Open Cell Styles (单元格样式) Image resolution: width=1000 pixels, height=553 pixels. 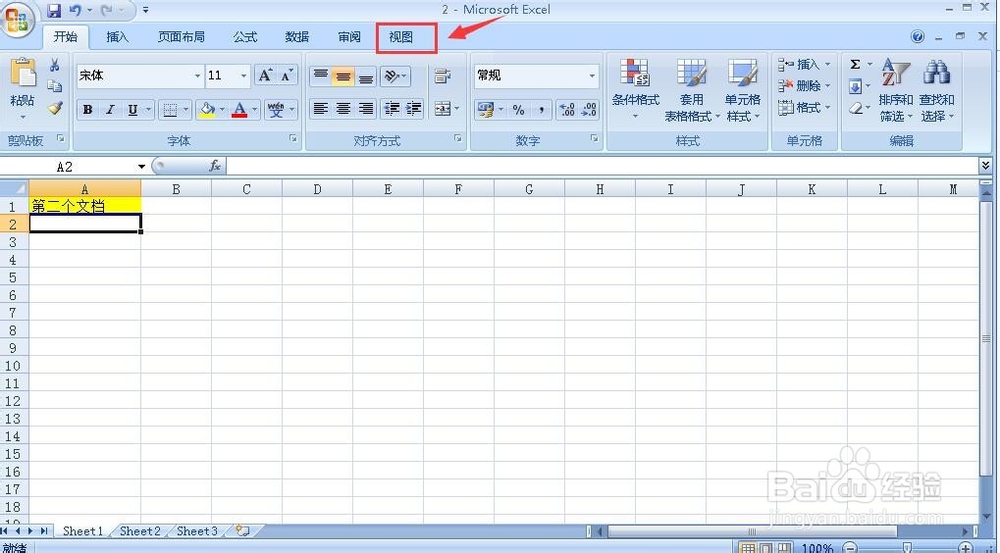click(743, 89)
